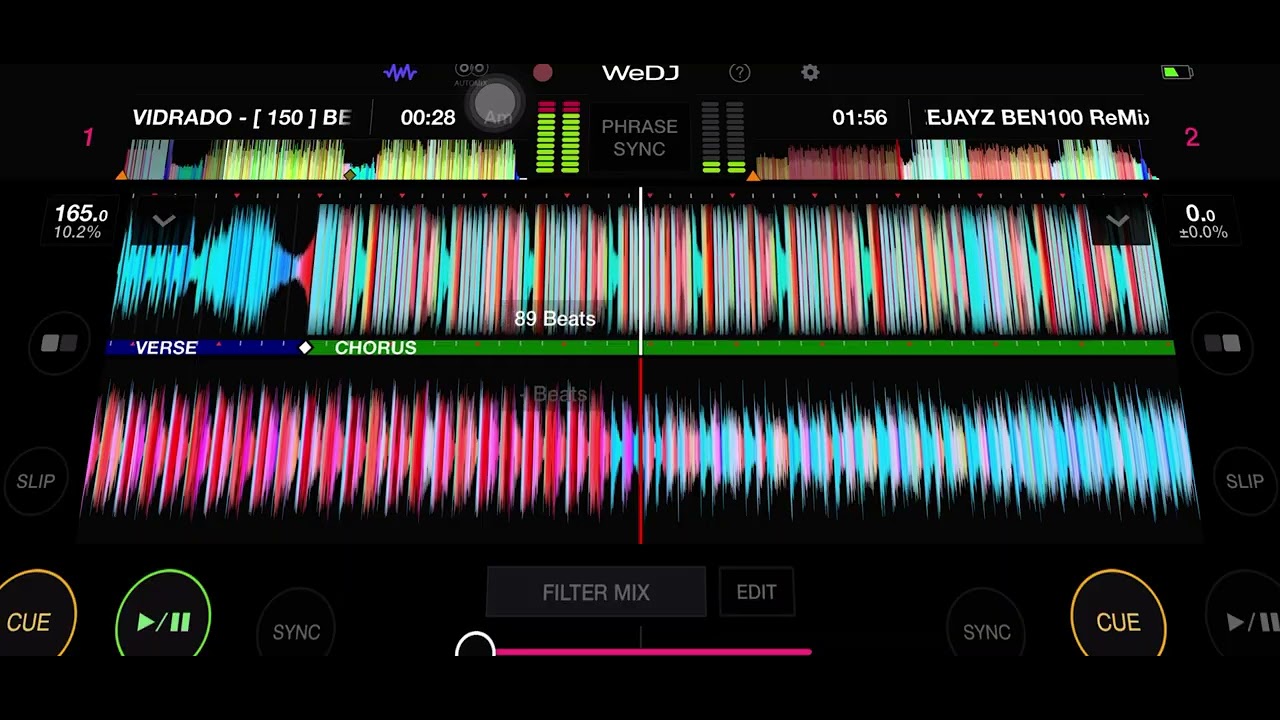Open the Automix feature icon
The width and height of the screenshot is (1280, 720).
[471, 72]
